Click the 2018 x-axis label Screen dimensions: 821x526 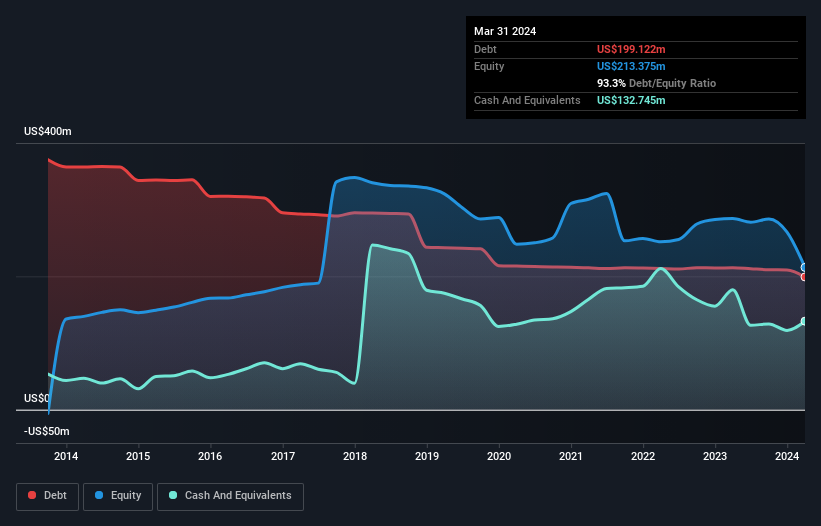[355, 456]
